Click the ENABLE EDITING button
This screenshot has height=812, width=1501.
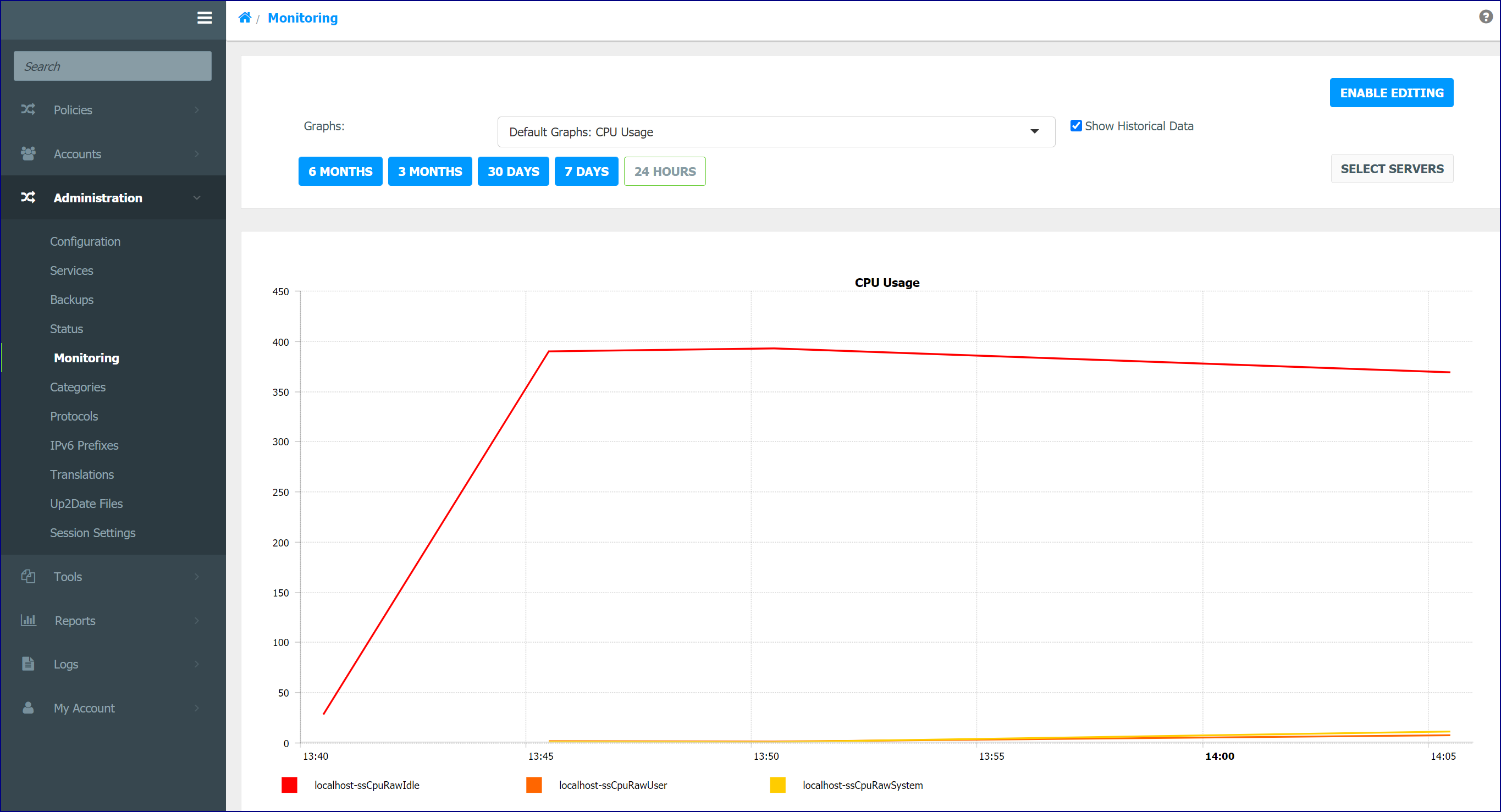click(x=1392, y=92)
